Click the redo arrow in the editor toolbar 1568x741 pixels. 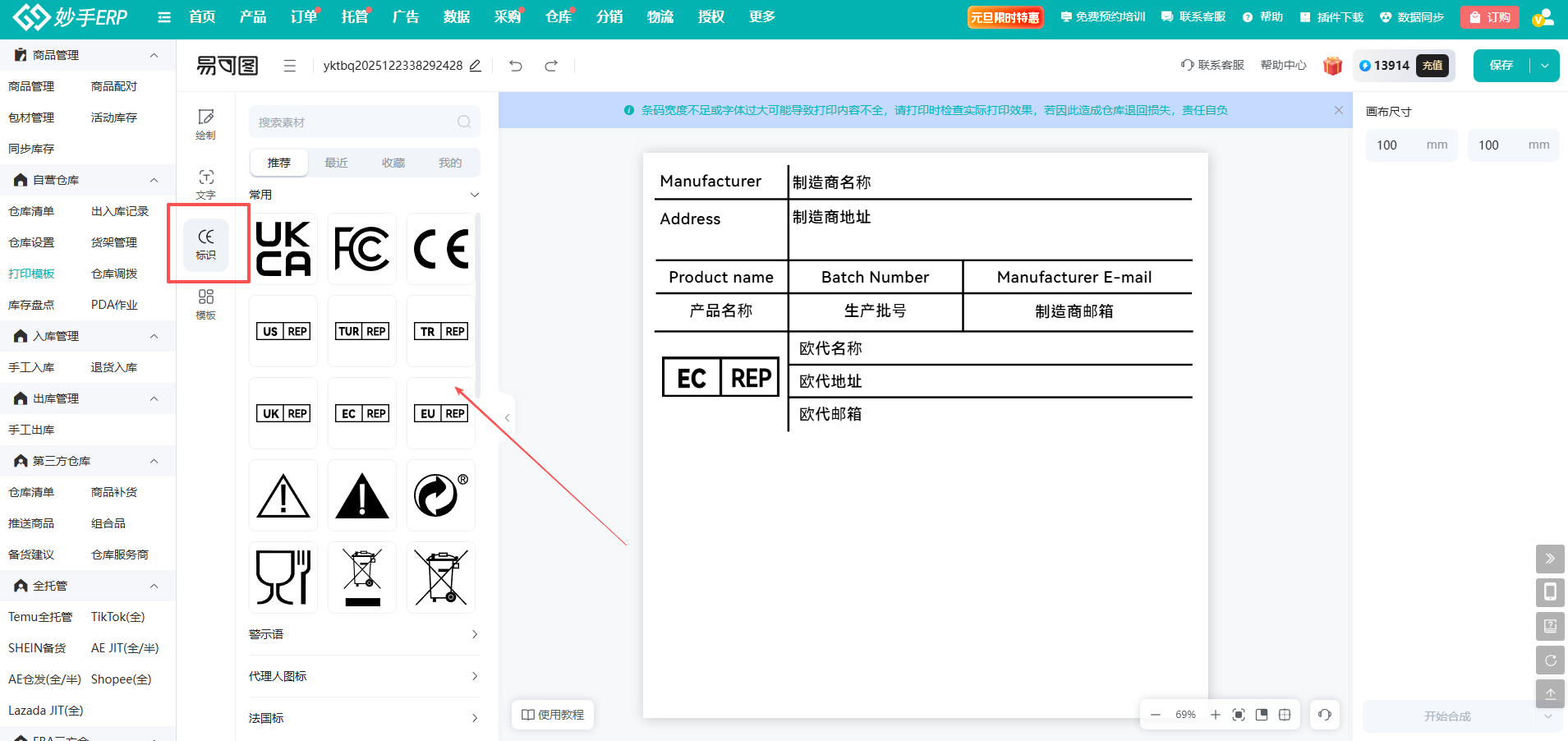click(551, 66)
